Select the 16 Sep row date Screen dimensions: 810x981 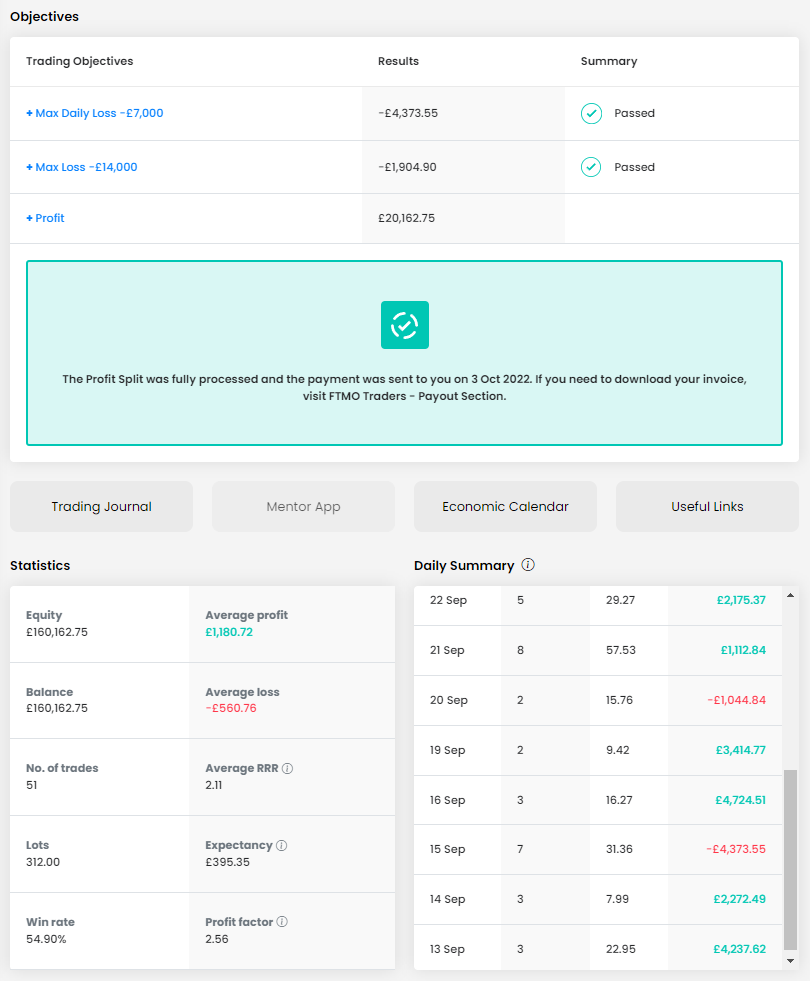point(447,800)
